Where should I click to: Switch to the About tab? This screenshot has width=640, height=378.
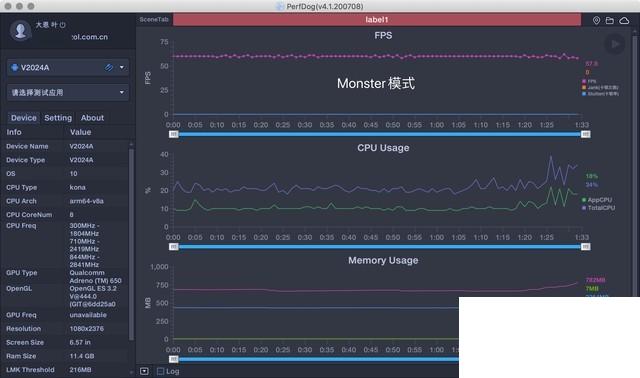coord(92,118)
